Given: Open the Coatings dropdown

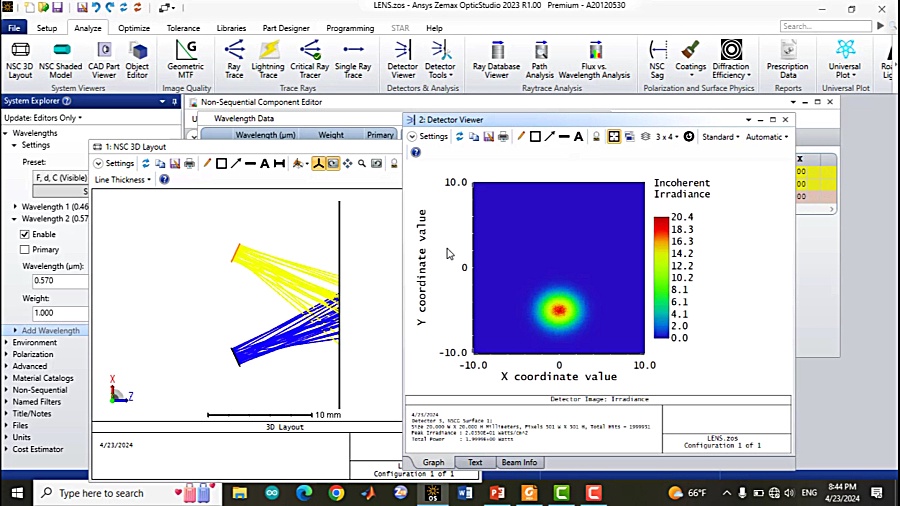Looking at the screenshot, I should click(x=690, y=60).
